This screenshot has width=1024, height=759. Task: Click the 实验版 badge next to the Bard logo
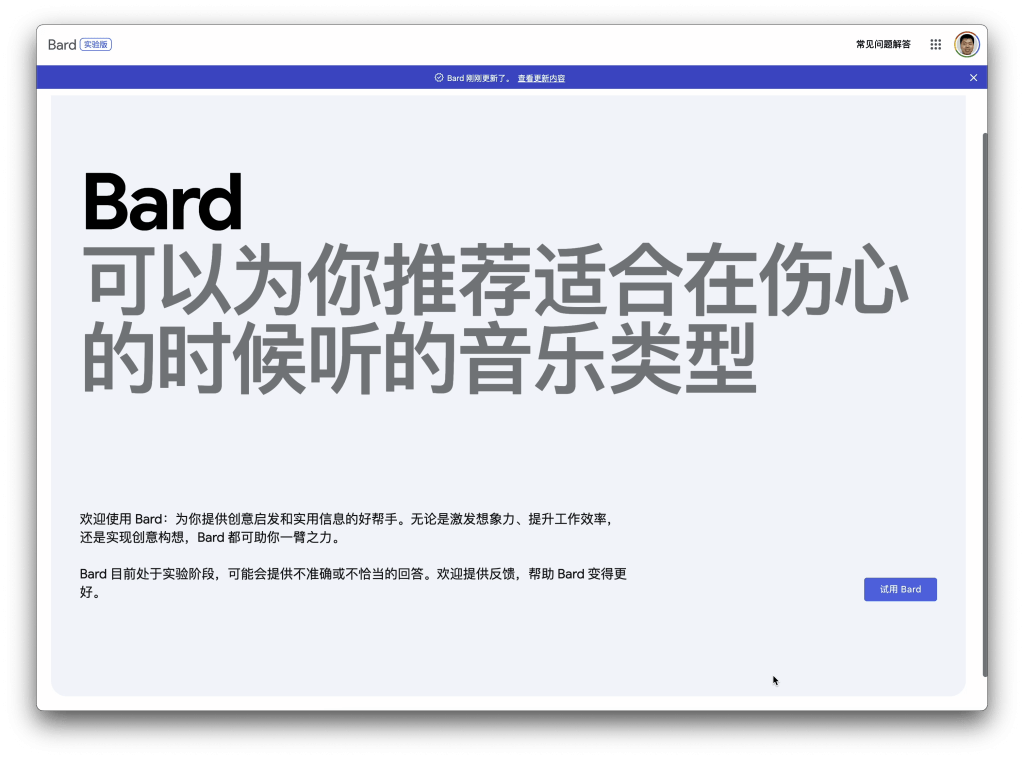coord(96,44)
